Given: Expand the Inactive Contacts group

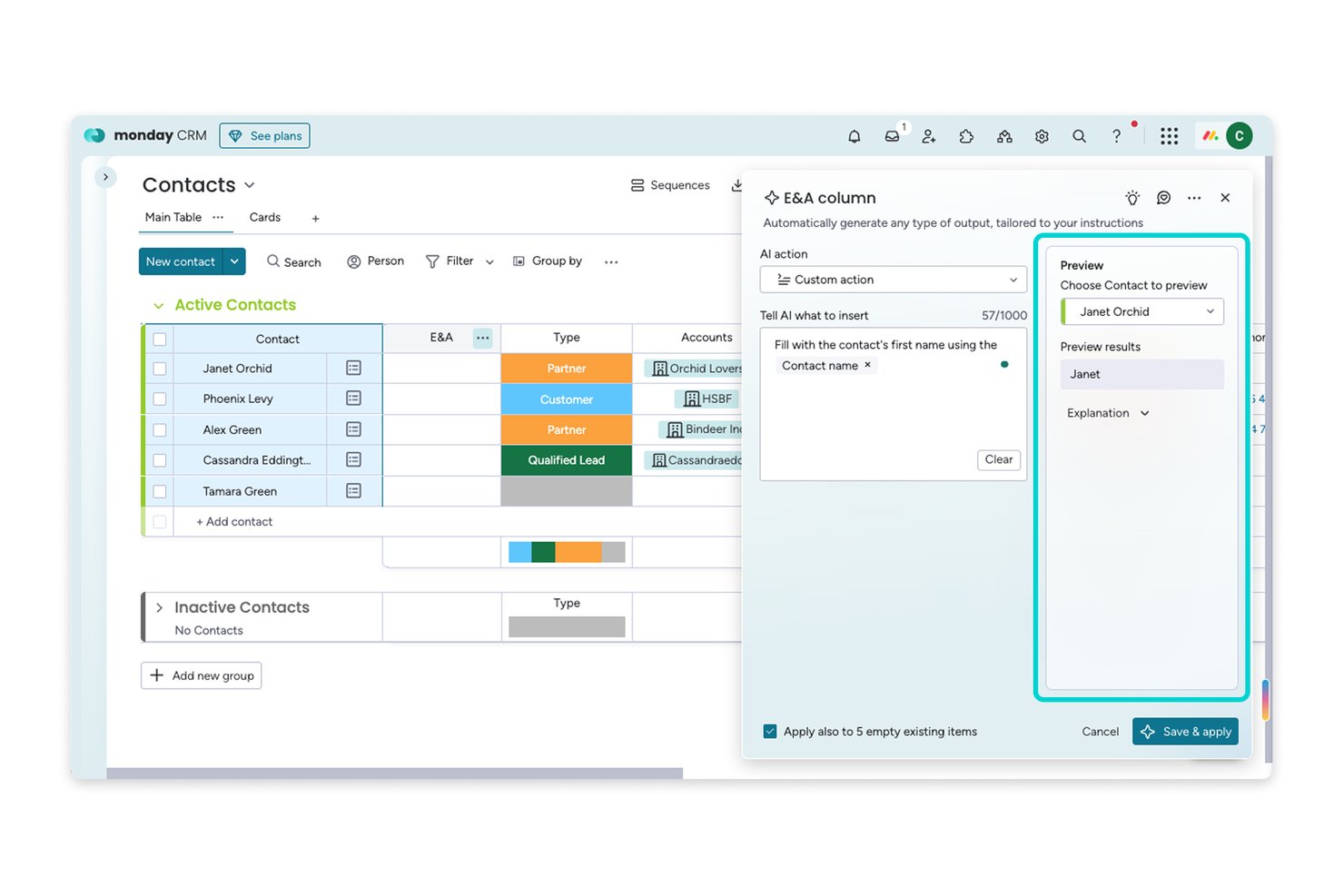Looking at the screenshot, I should (160, 608).
